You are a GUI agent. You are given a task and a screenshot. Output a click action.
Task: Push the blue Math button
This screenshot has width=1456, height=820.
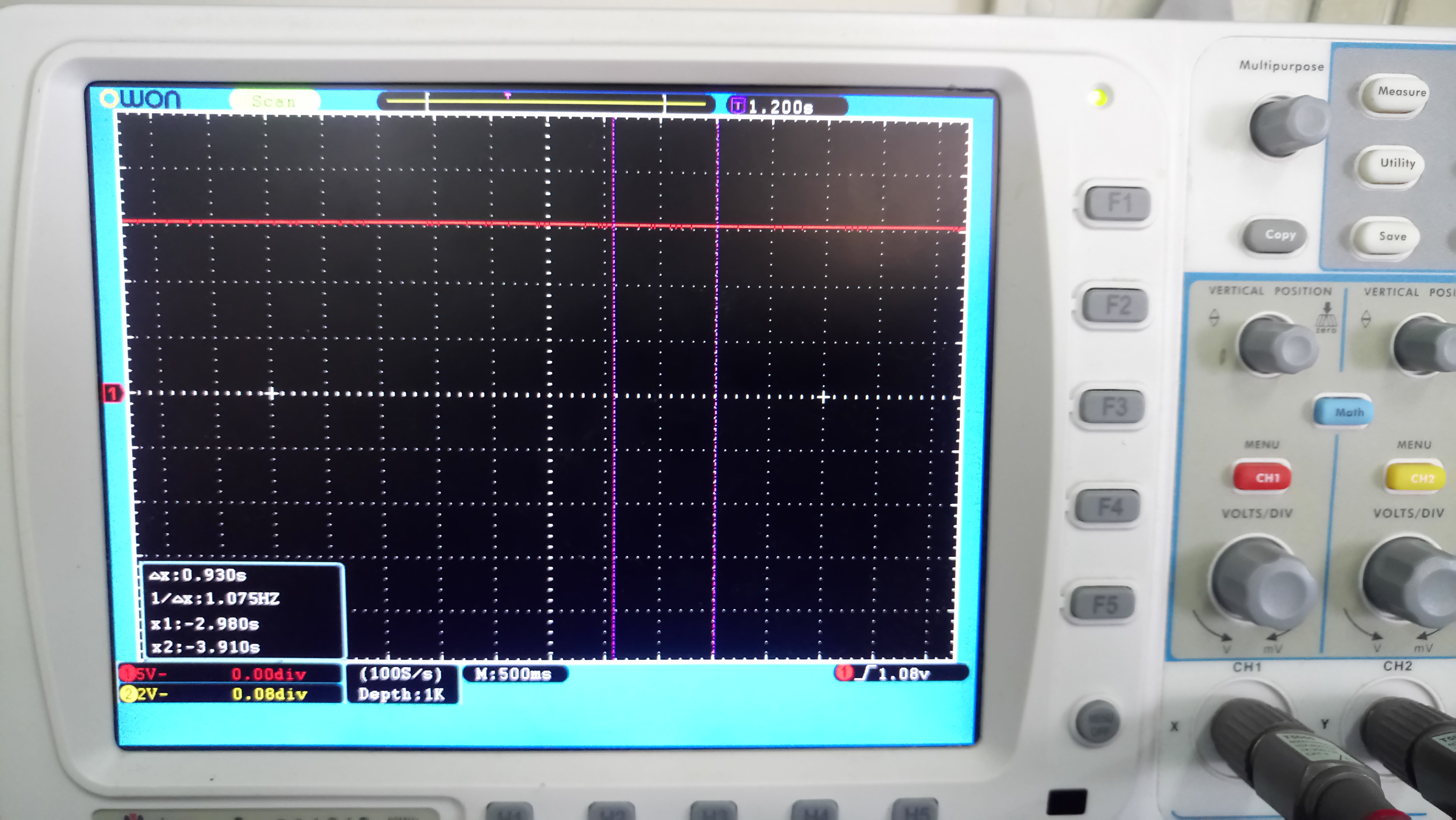point(1344,411)
